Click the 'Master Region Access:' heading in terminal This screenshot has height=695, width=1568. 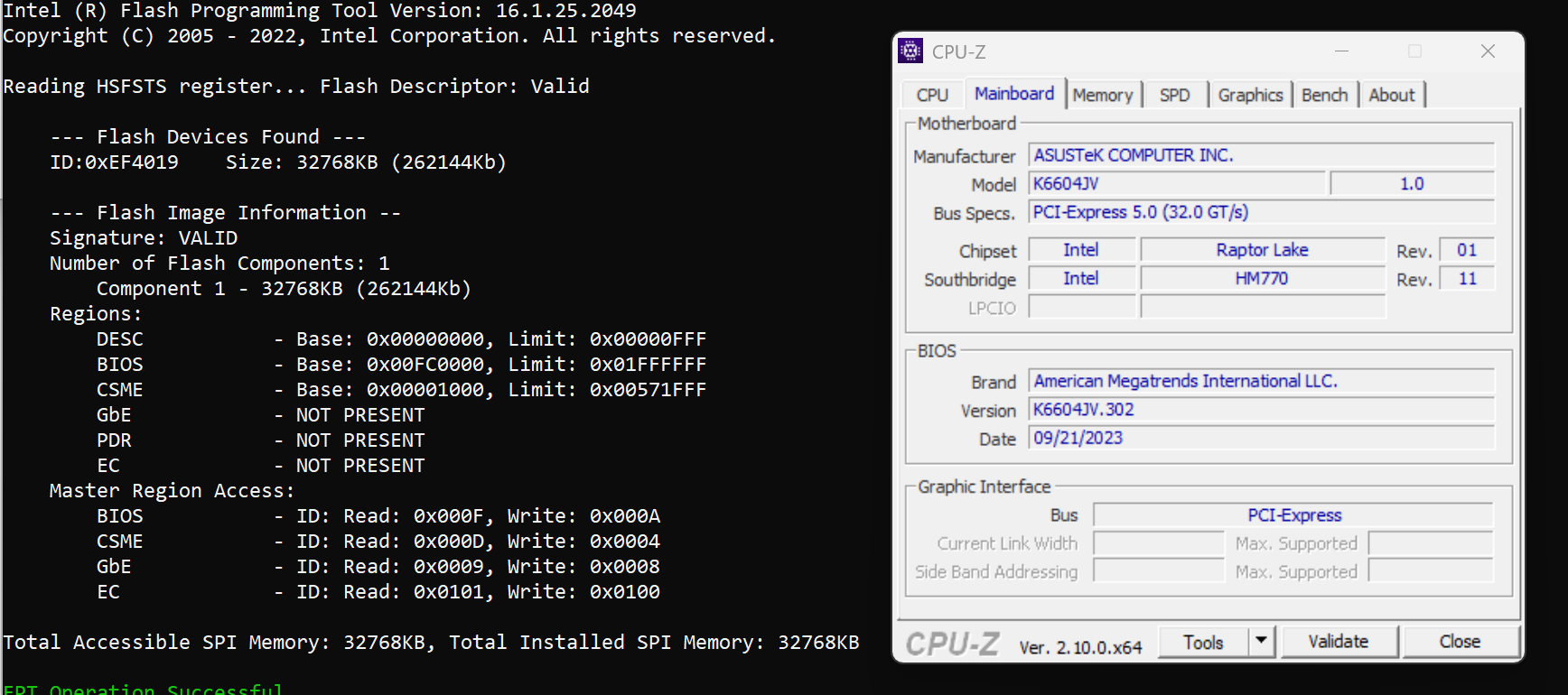pyautogui.click(x=172, y=491)
